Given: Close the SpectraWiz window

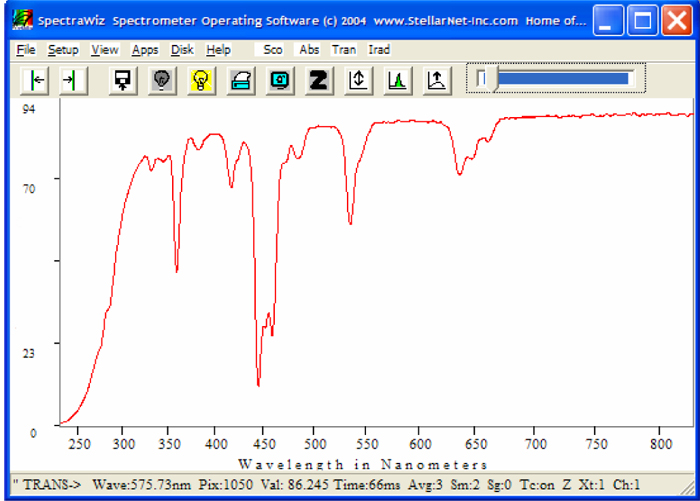Looking at the screenshot, I should 677,20.
